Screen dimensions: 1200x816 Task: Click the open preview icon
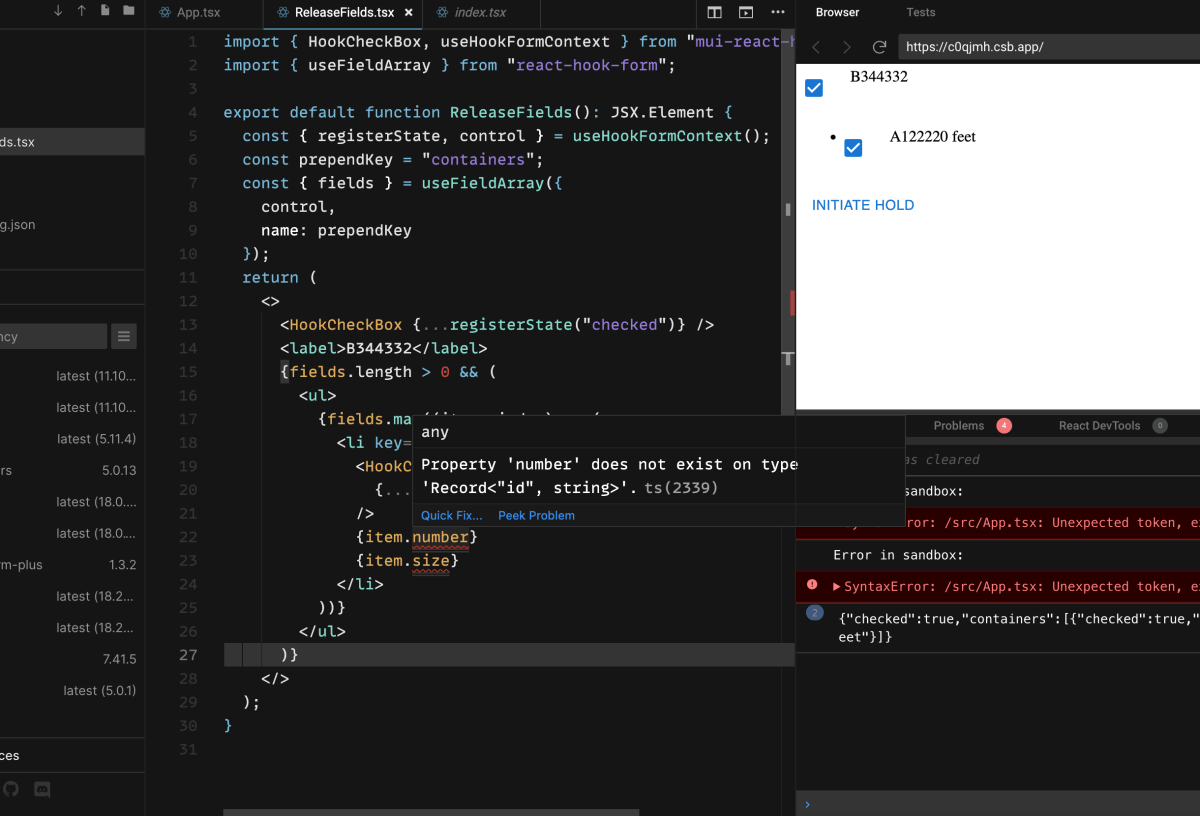point(744,12)
